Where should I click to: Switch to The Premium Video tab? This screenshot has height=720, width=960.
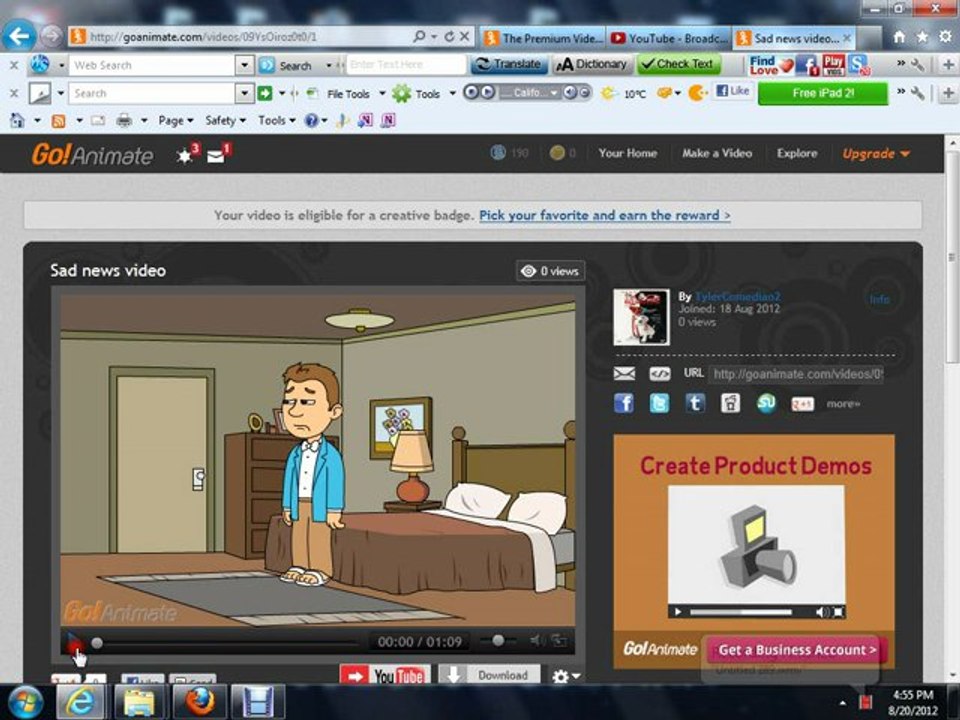pyautogui.click(x=542, y=38)
